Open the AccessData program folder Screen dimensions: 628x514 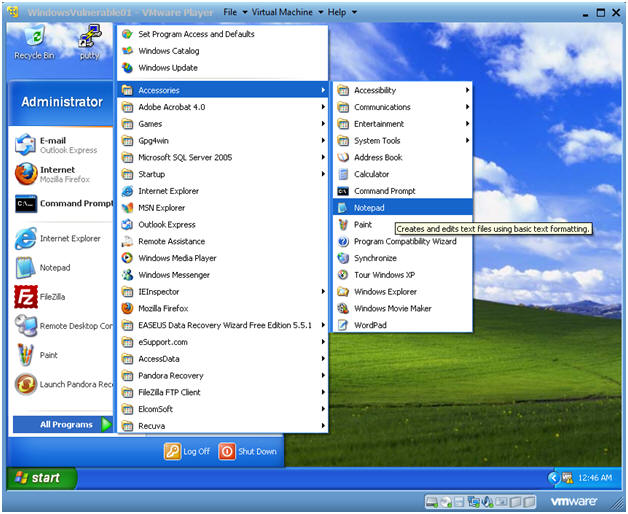[223, 359]
